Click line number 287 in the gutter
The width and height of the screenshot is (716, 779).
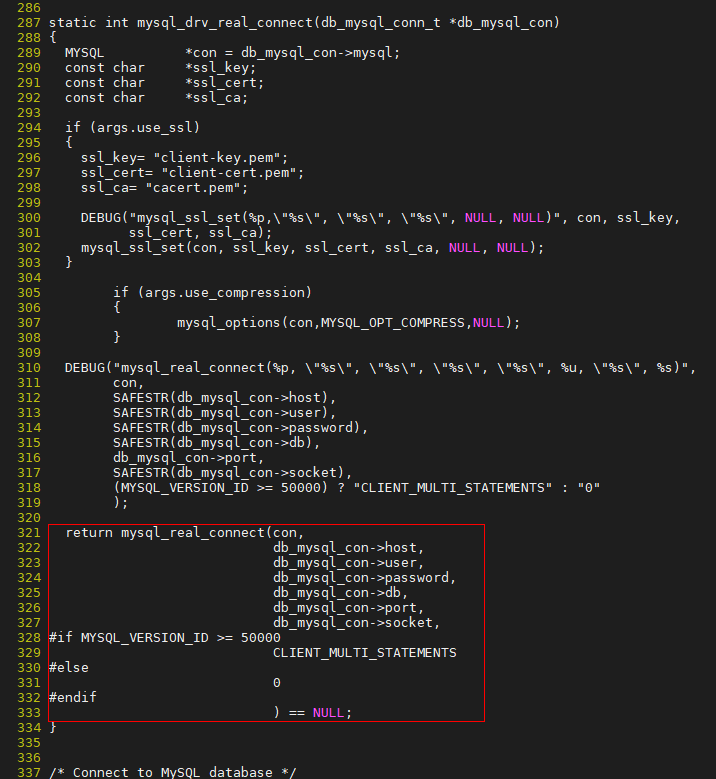pos(29,23)
